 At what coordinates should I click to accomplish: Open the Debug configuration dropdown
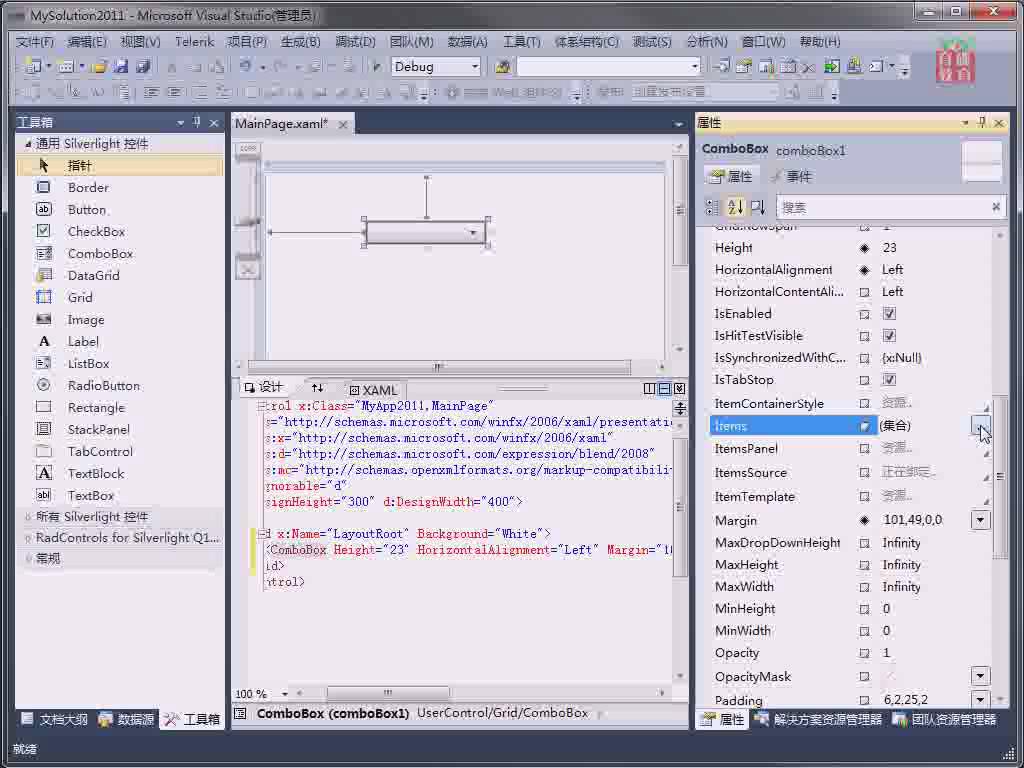pyautogui.click(x=475, y=67)
